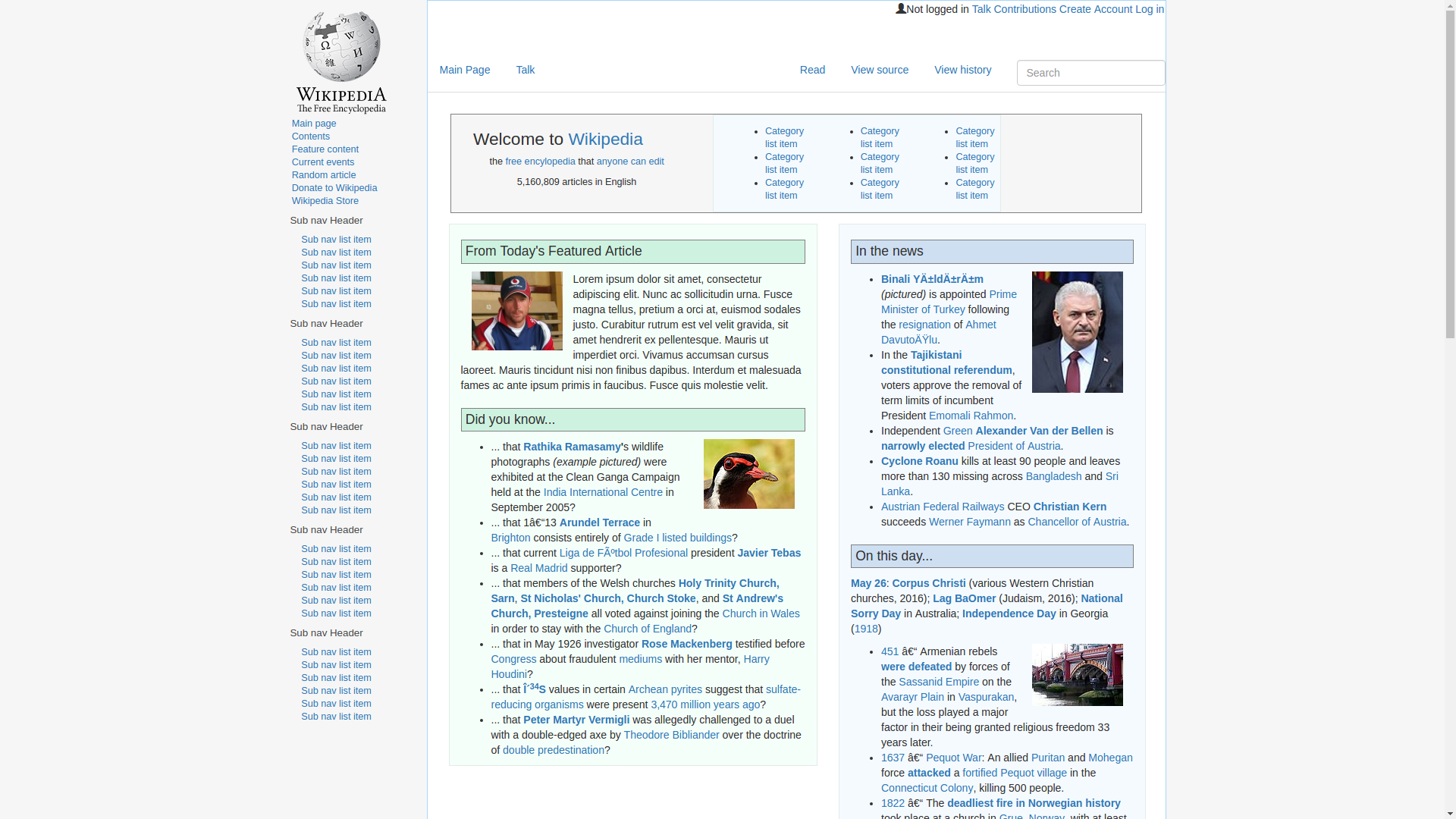This screenshot has width=1456, height=819.
Task: Click the anyone can edit link
Action: [630, 162]
